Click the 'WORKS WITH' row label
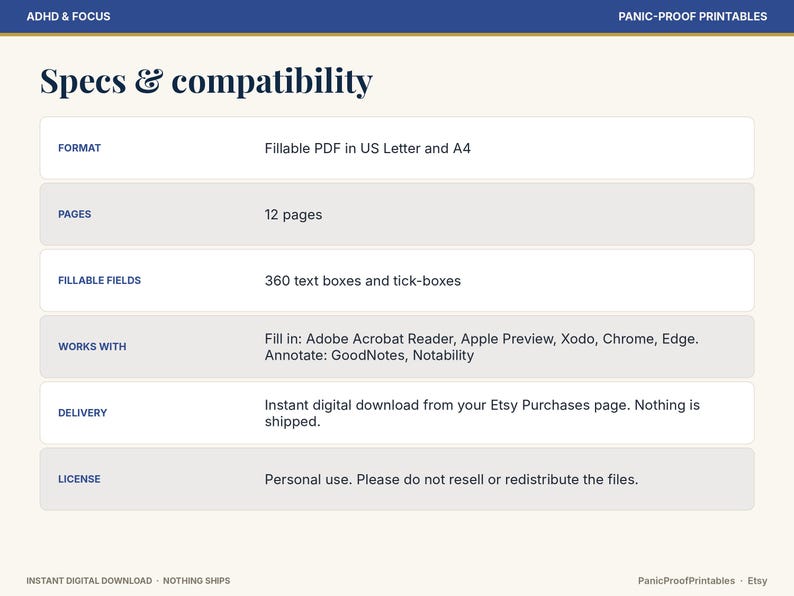This screenshot has width=794, height=596. coord(92,346)
